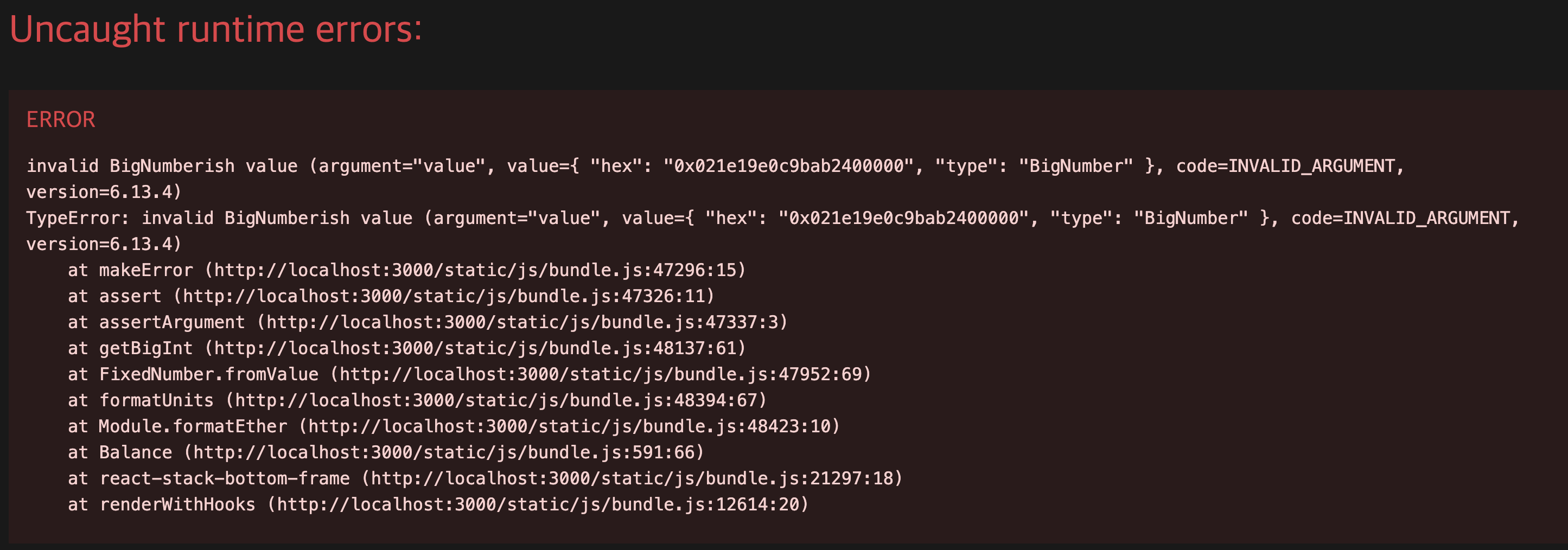The image size is (1568, 550).
Task: Click the 'at Balance' function name
Action: tap(120, 453)
